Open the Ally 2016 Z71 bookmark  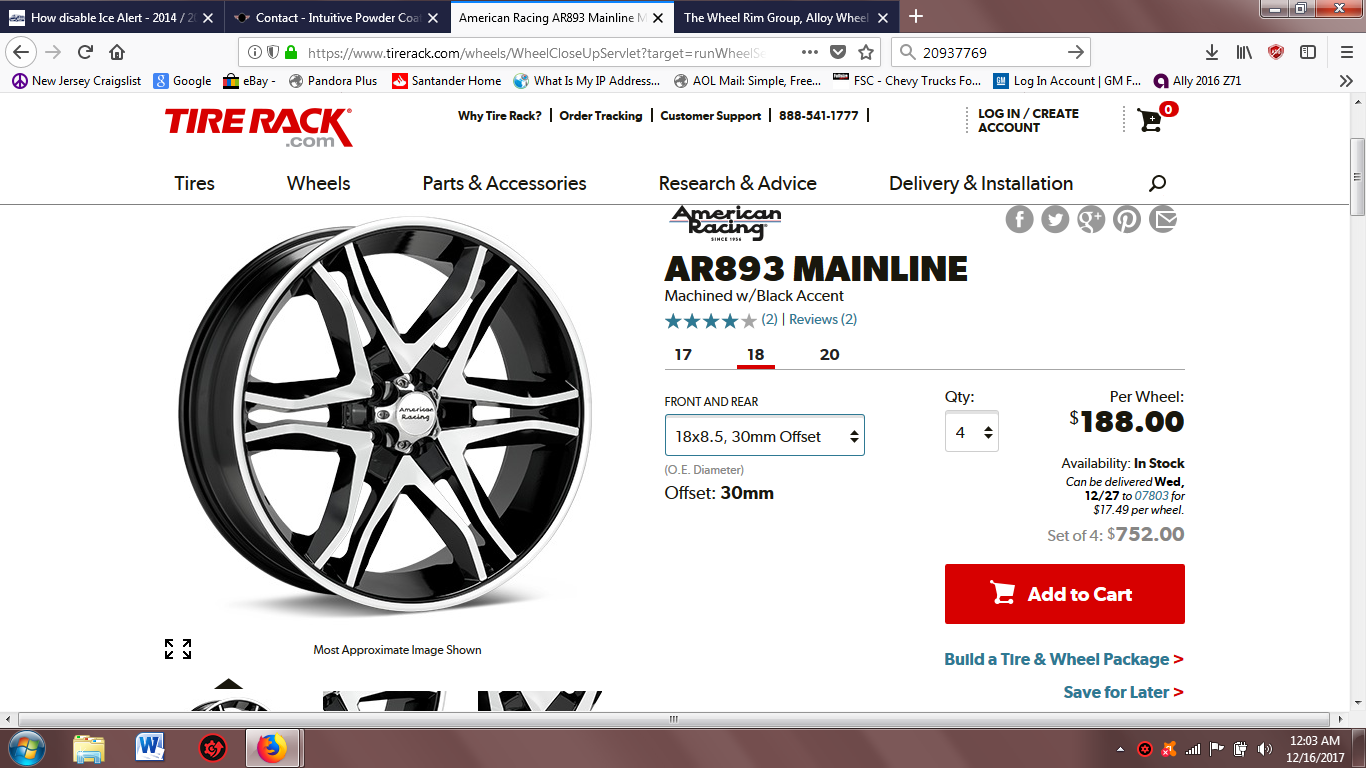coord(1197,81)
